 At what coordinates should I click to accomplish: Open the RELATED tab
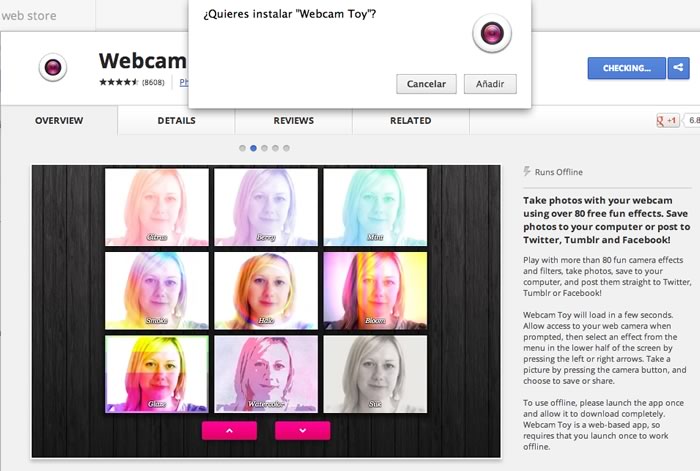[x=411, y=121]
